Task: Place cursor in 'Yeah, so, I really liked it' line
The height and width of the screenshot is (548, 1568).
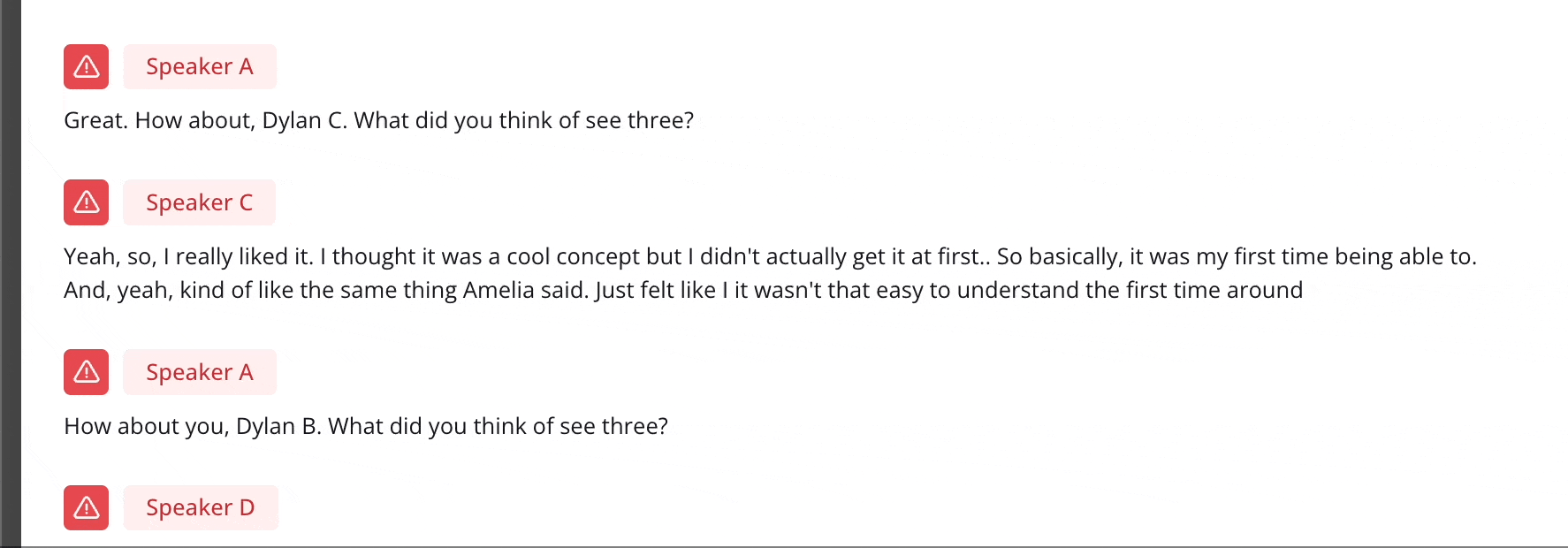Action: point(770,256)
